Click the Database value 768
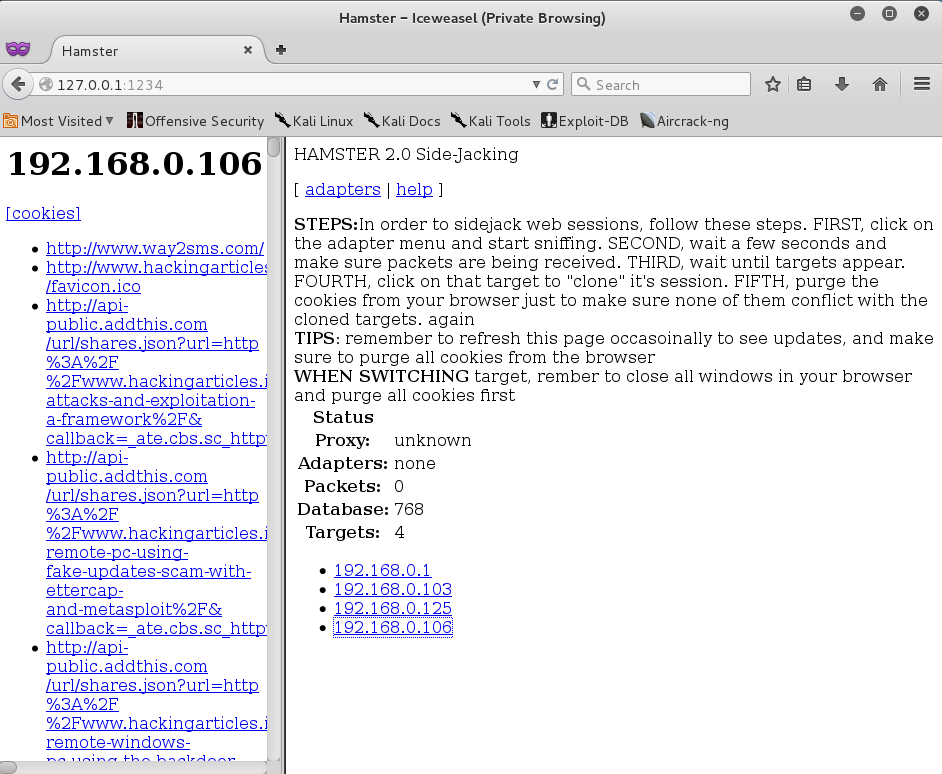This screenshot has width=942, height=774. [409, 510]
